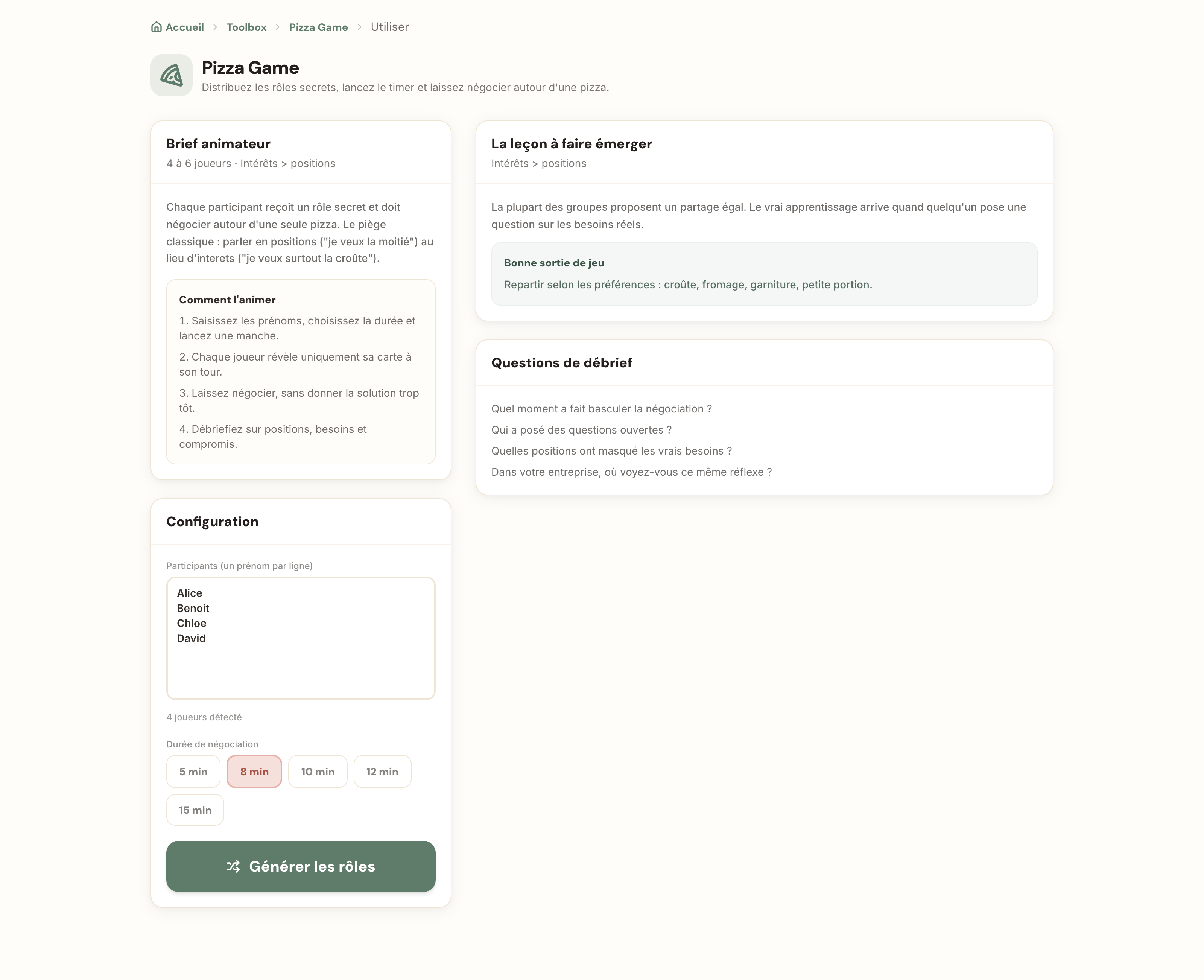Click chevron separator before Utiliser
Viewport: 1204px width, 980px height.
360,27
